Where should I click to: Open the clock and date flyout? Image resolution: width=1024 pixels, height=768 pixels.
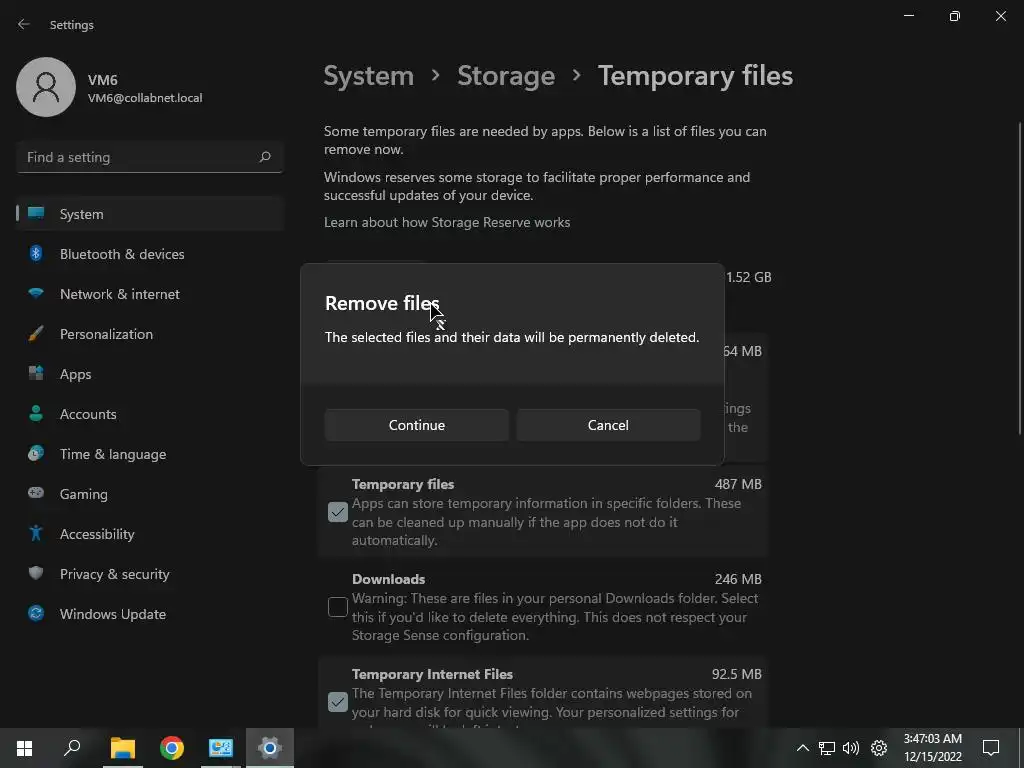(933, 748)
